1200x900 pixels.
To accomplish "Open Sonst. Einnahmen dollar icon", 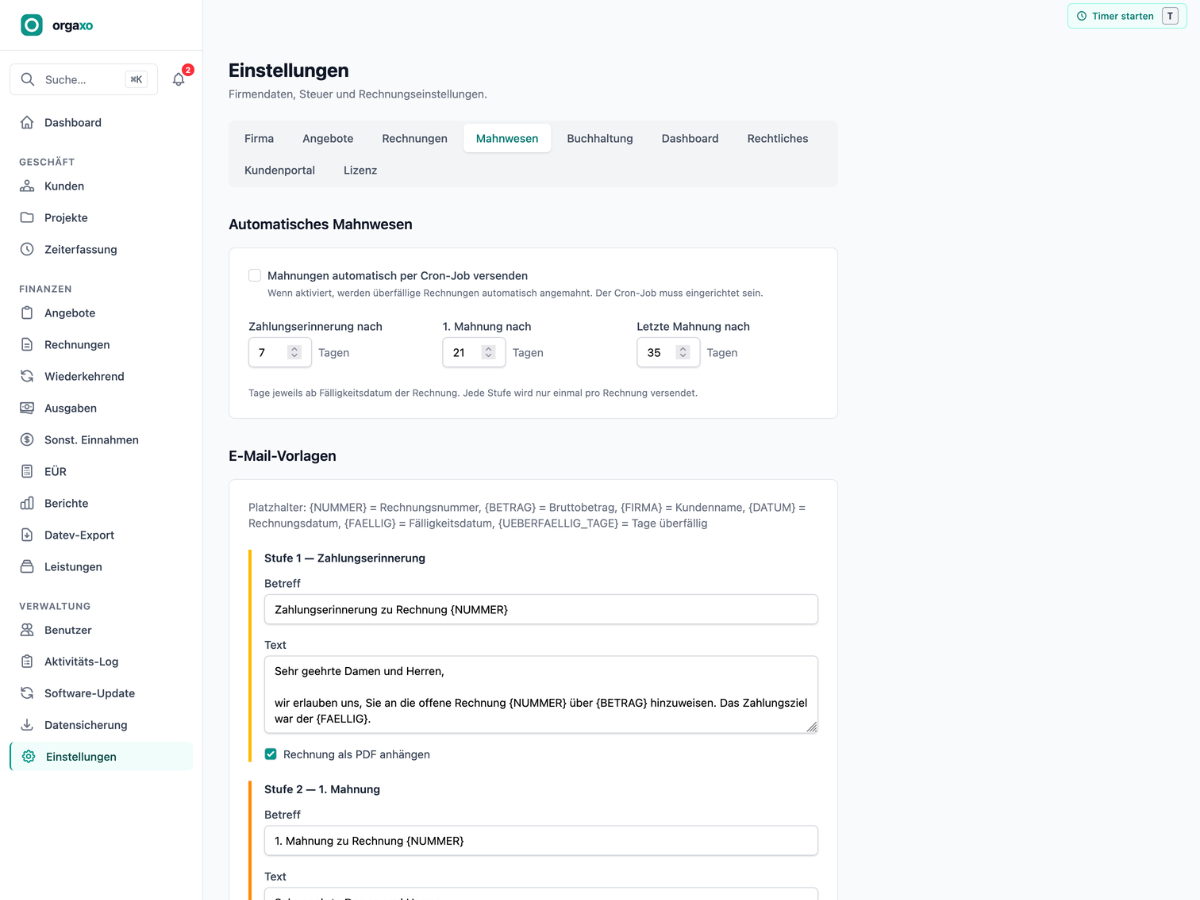I will click(27, 440).
